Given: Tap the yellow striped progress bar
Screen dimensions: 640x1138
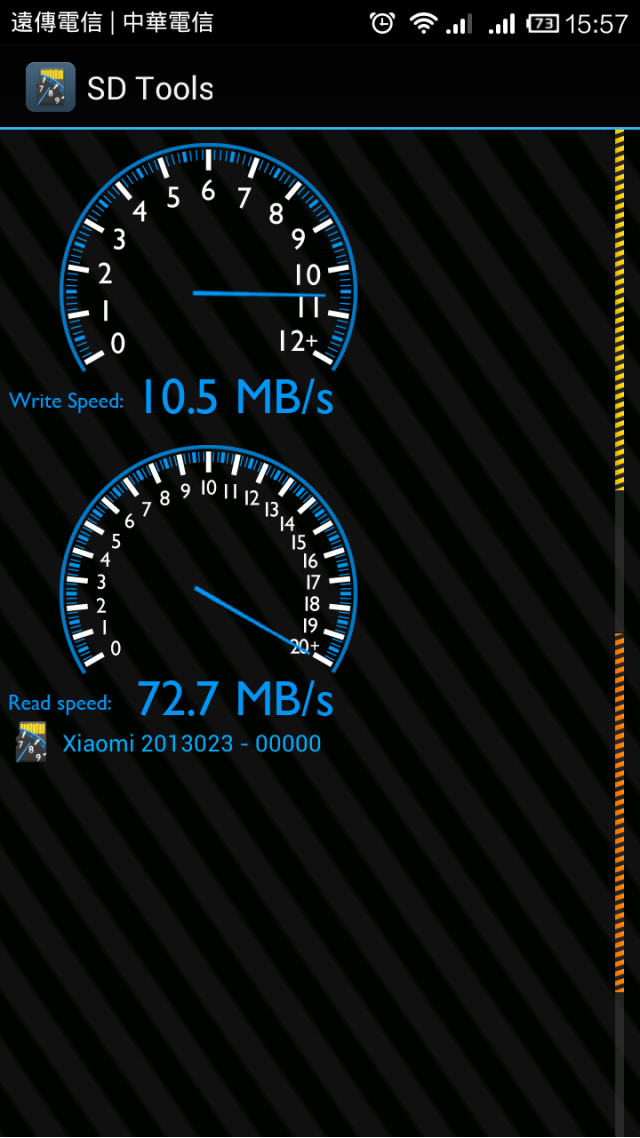Looking at the screenshot, I should [620, 310].
